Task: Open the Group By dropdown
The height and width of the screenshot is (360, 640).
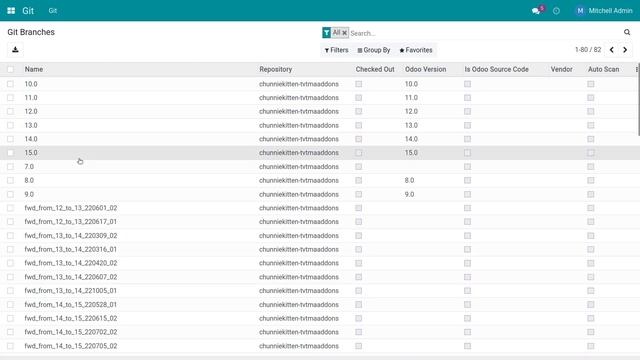Action: point(374,50)
